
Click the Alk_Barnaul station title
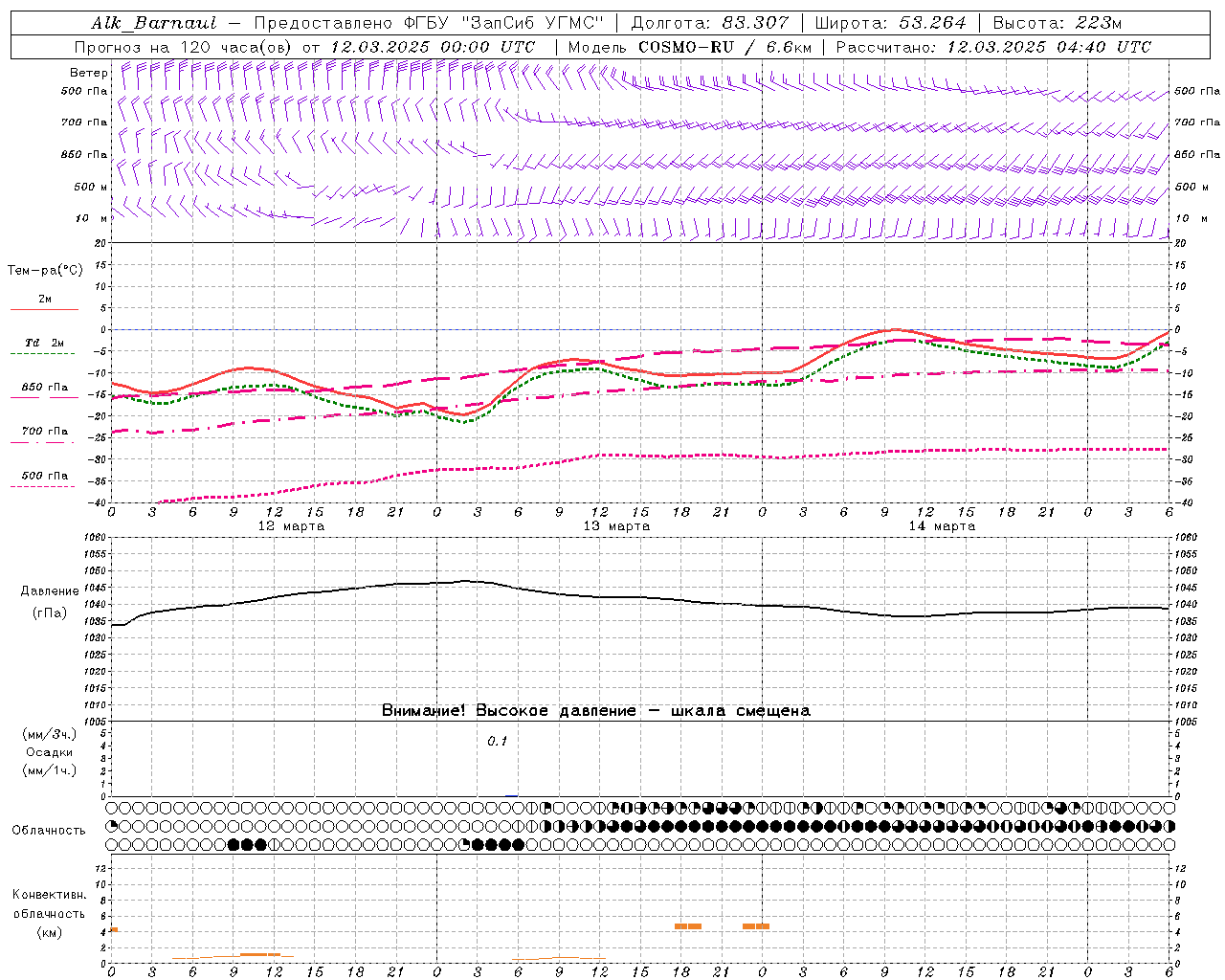(154, 23)
